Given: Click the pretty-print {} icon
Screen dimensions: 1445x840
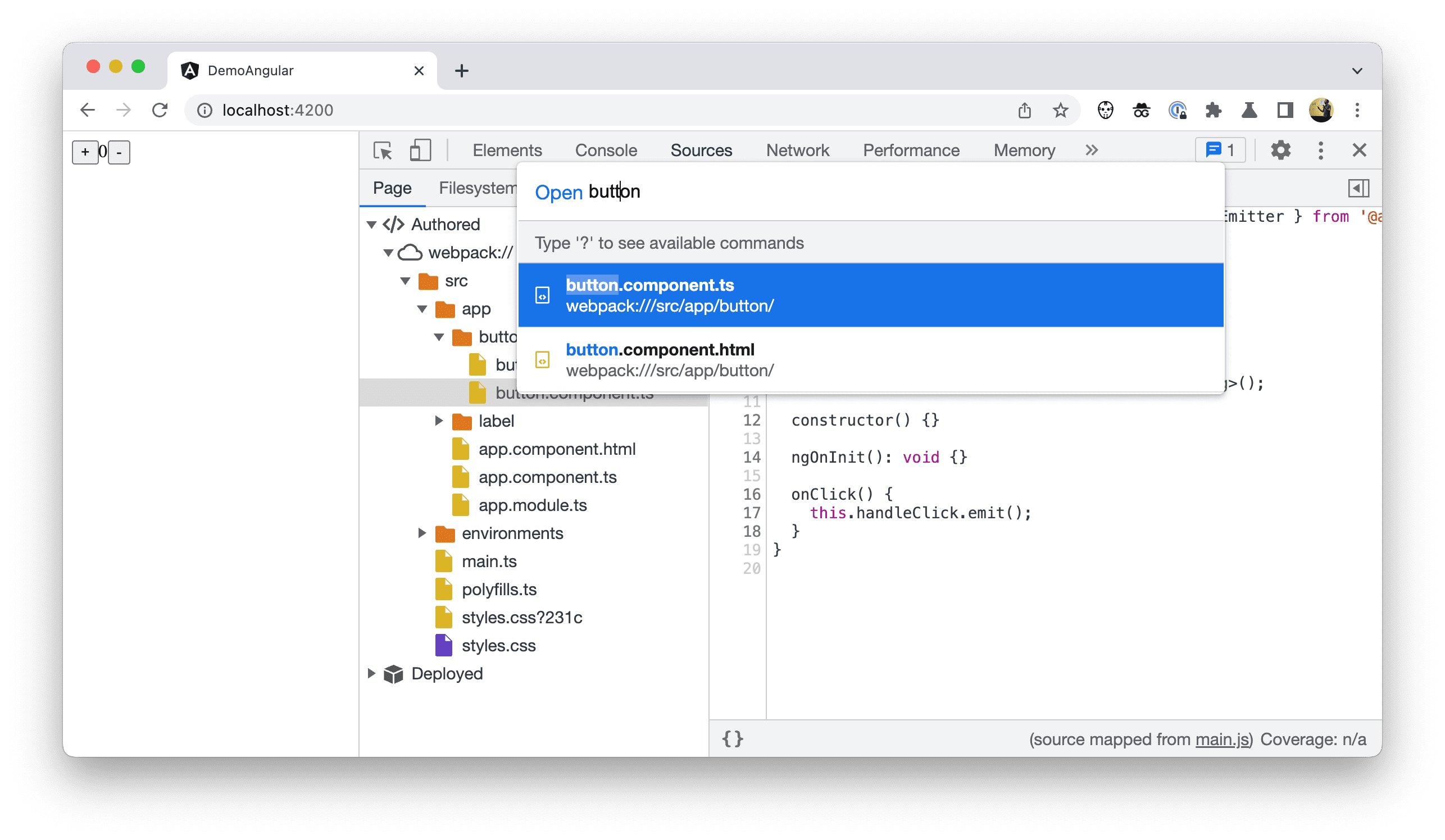Looking at the screenshot, I should pyautogui.click(x=734, y=739).
